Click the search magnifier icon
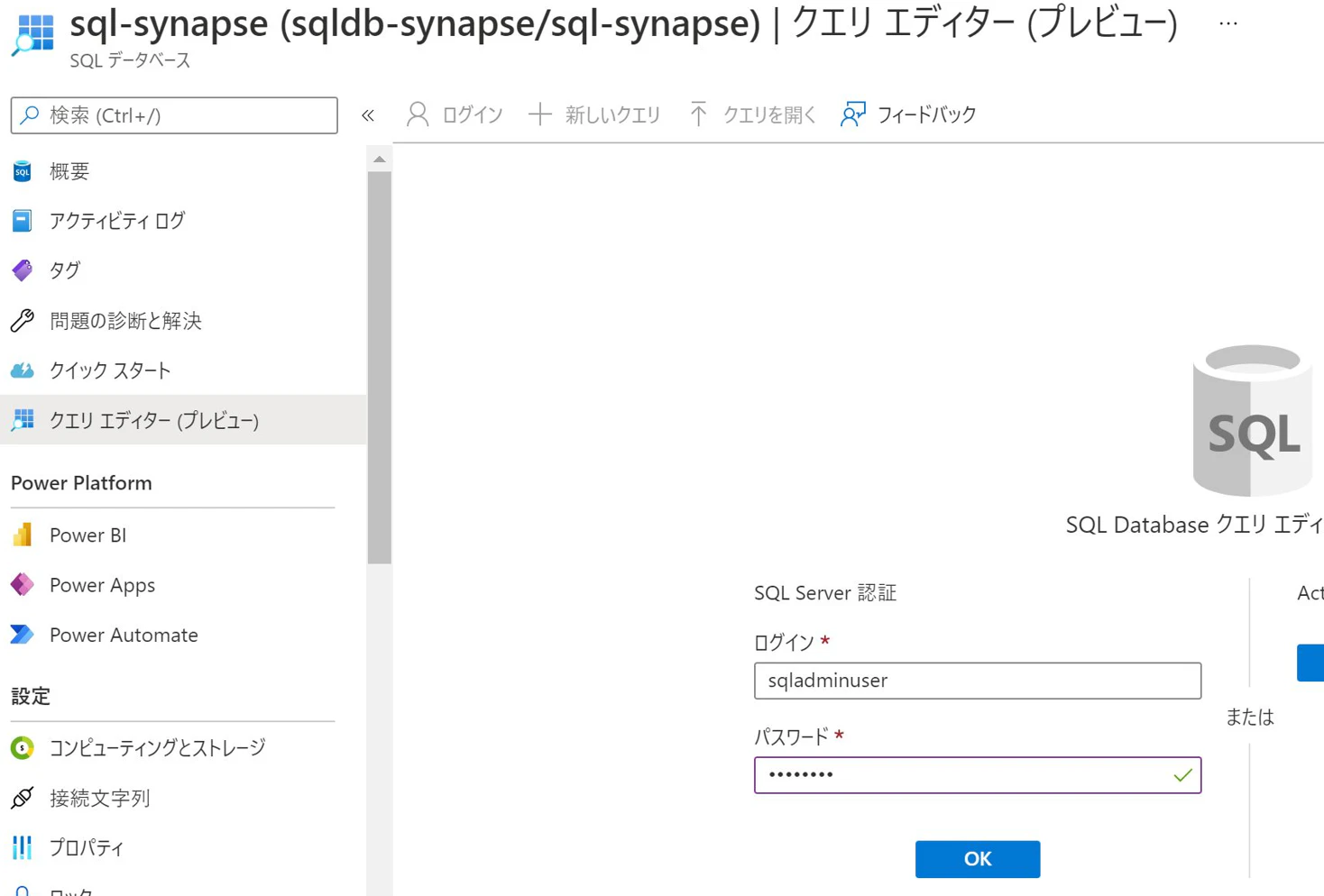The image size is (1324, 896). 30,115
